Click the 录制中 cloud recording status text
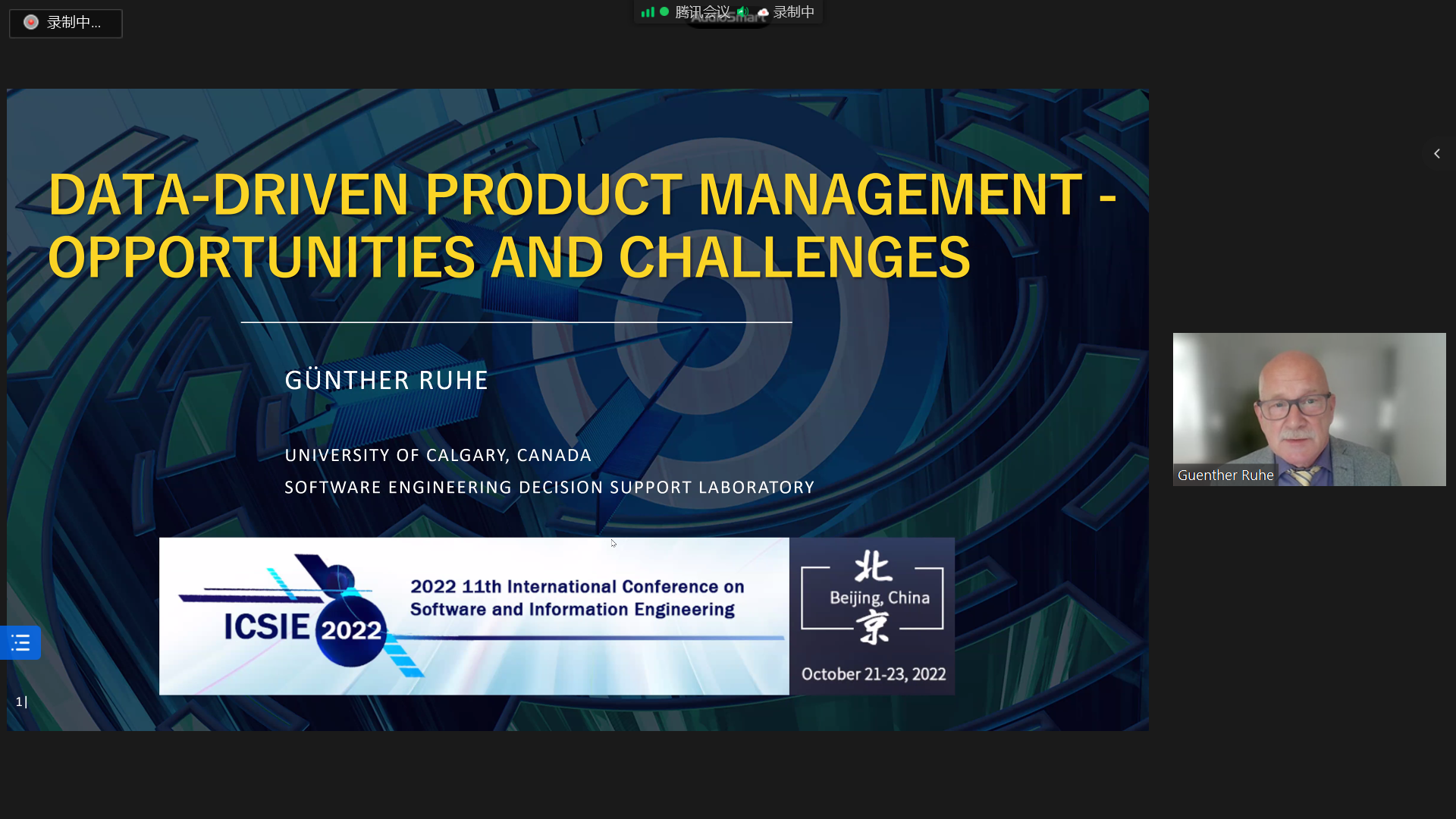 (793, 12)
